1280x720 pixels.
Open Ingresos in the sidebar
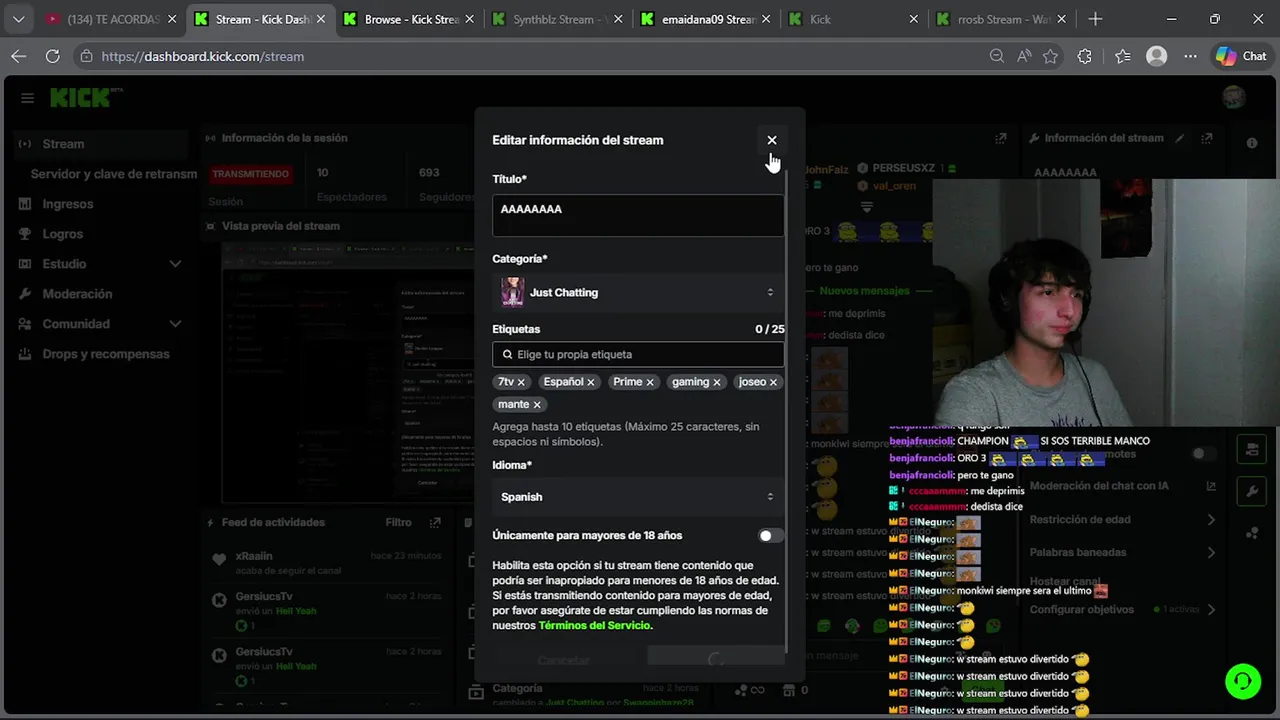click(x=68, y=204)
